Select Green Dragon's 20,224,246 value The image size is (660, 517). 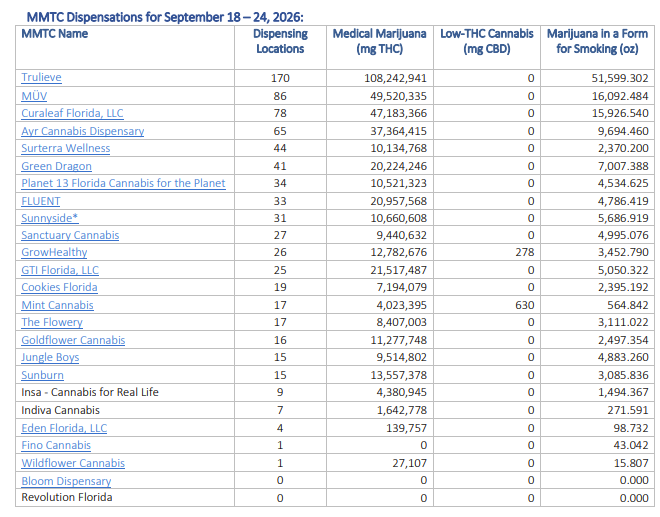point(398,166)
